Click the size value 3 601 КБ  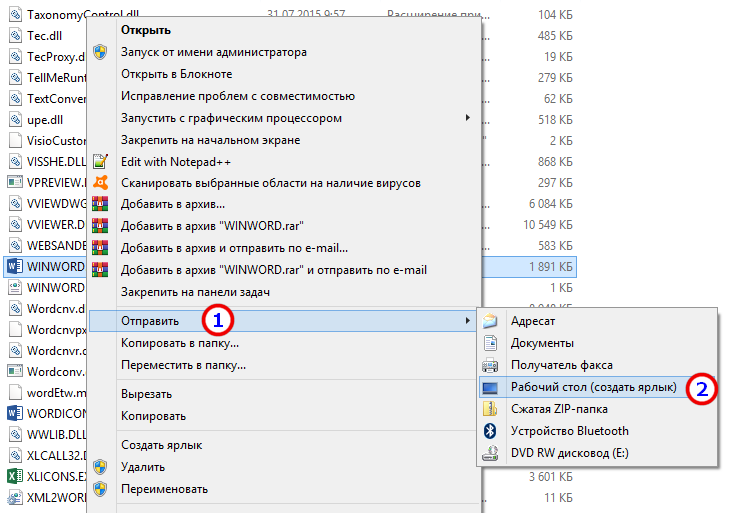click(x=550, y=477)
